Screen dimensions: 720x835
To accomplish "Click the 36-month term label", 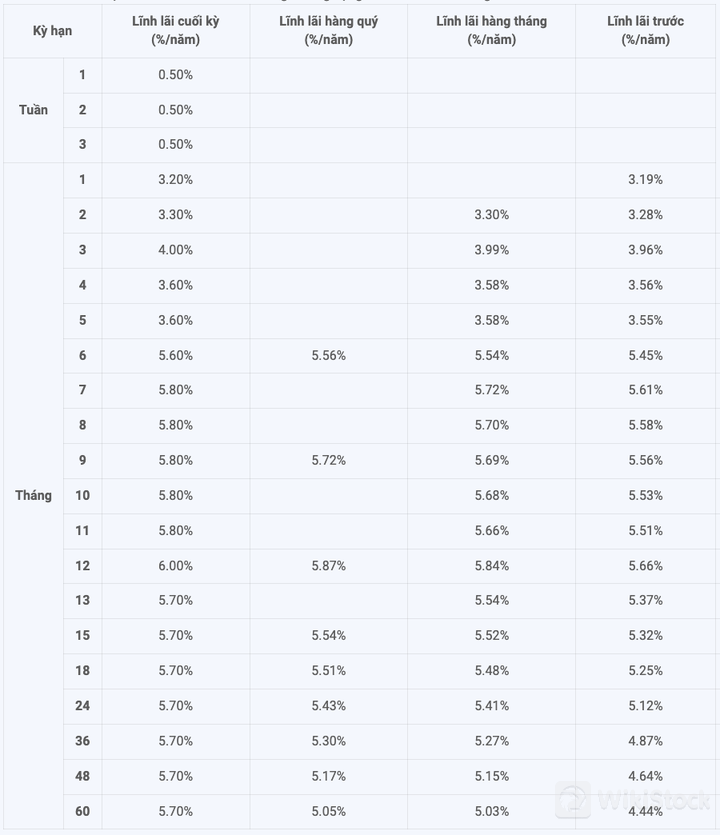I will pyautogui.click(x=82, y=741).
